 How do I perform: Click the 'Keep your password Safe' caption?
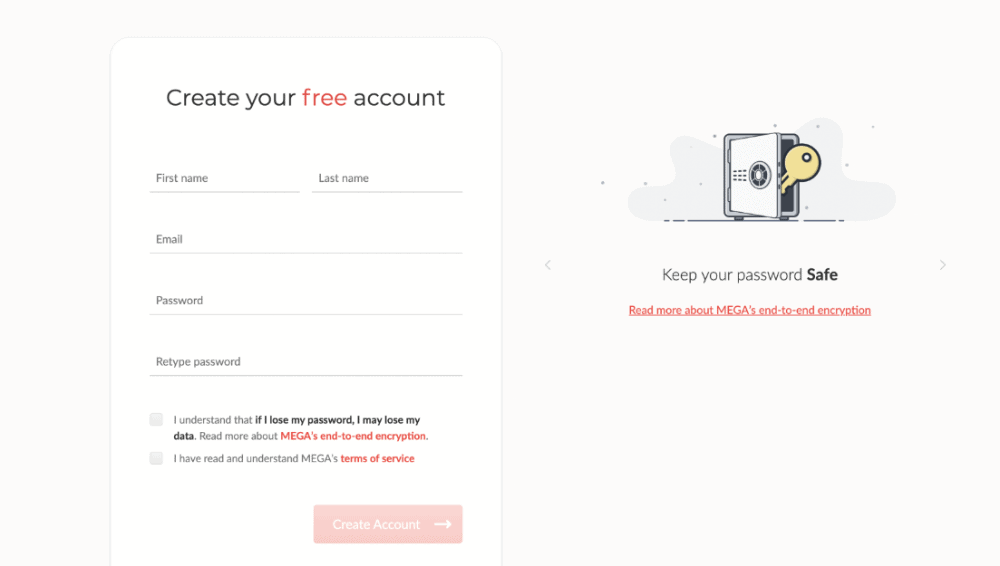click(x=749, y=274)
